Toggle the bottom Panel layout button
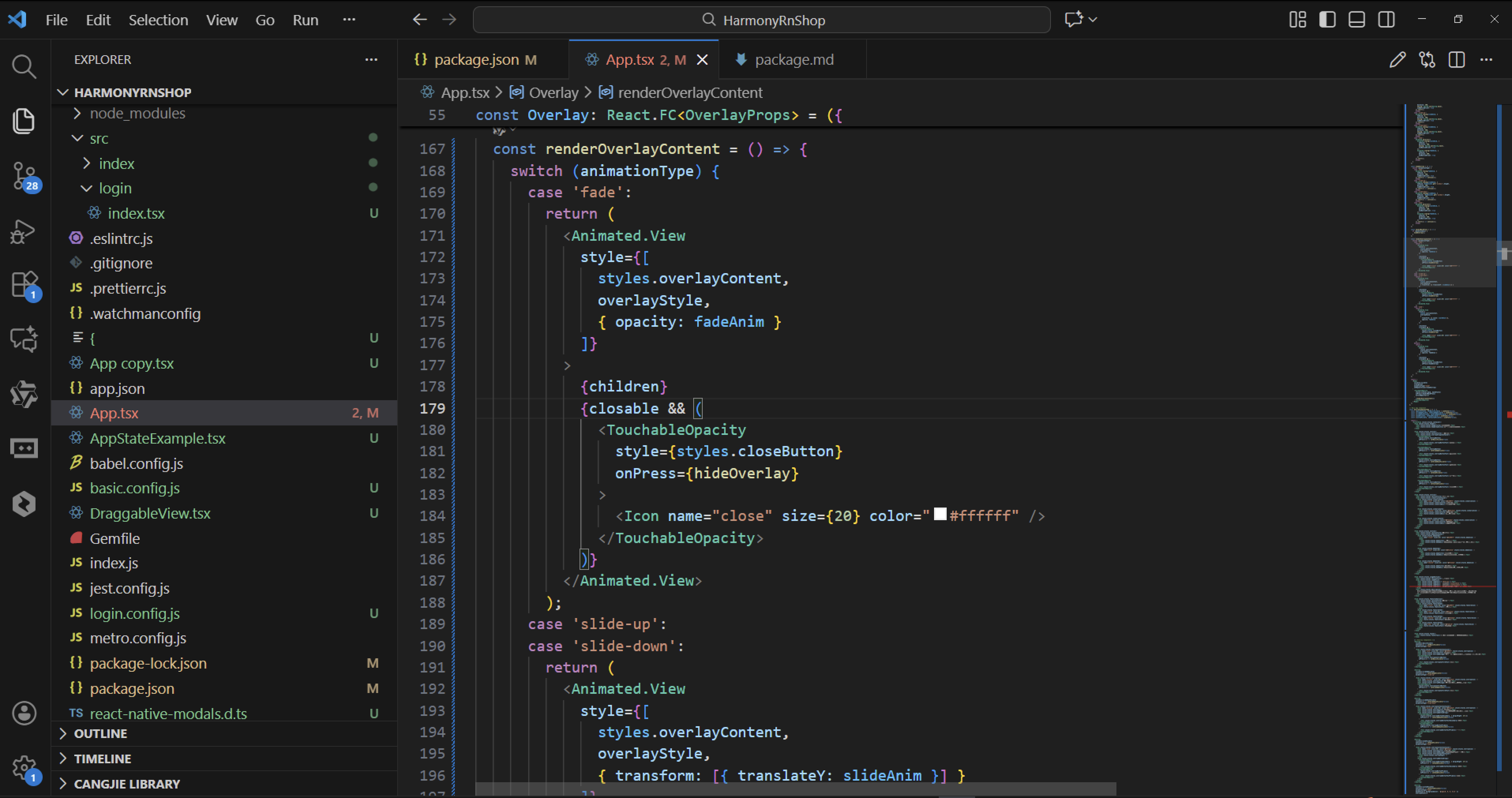The width and height of the screenshot is (1512, 798). coord(1356,20)
